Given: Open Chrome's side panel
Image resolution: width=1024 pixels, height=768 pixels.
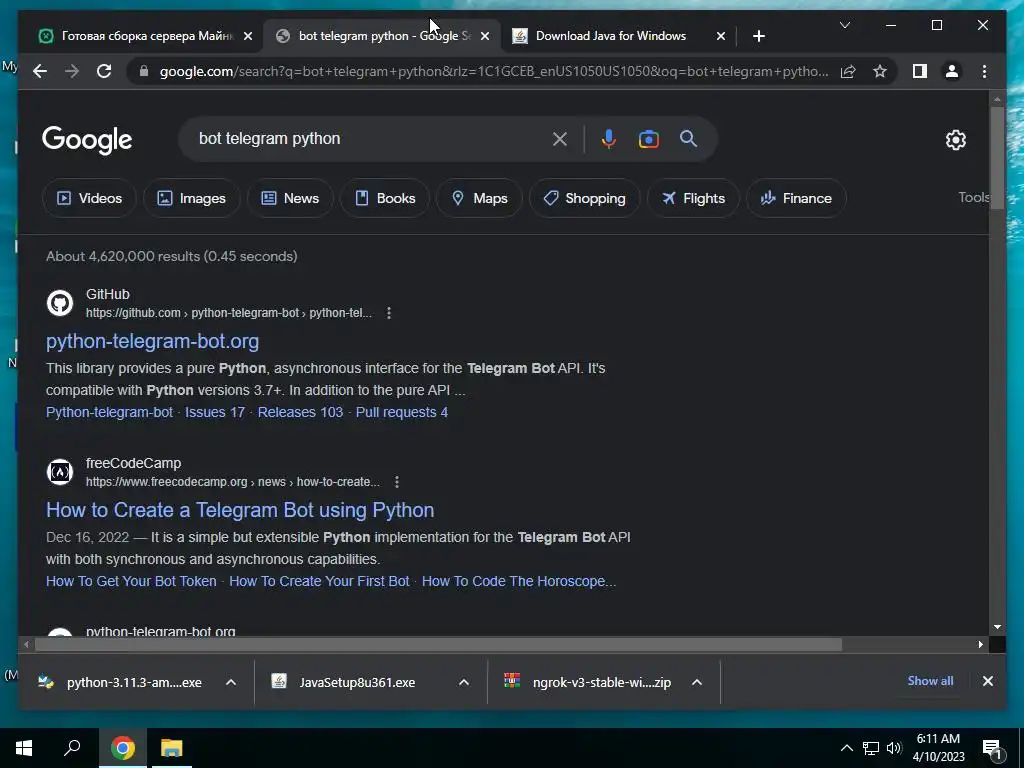Looking at the screenshot, I should tap(920, 71).
